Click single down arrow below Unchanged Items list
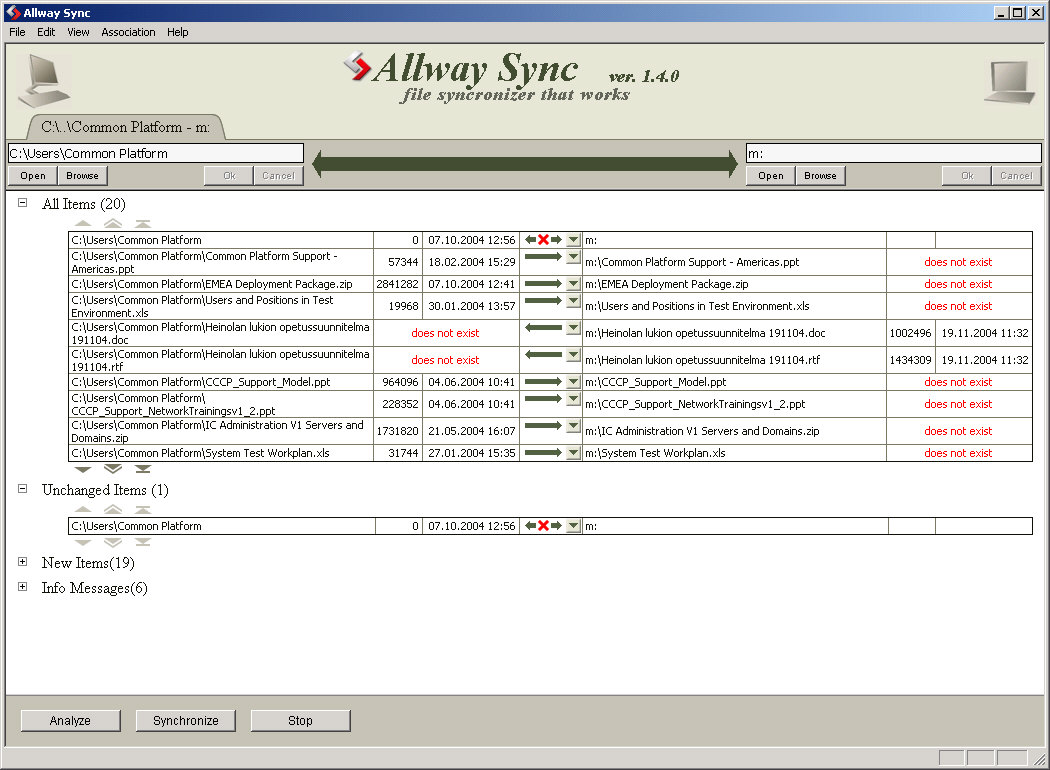 (83, 542)
